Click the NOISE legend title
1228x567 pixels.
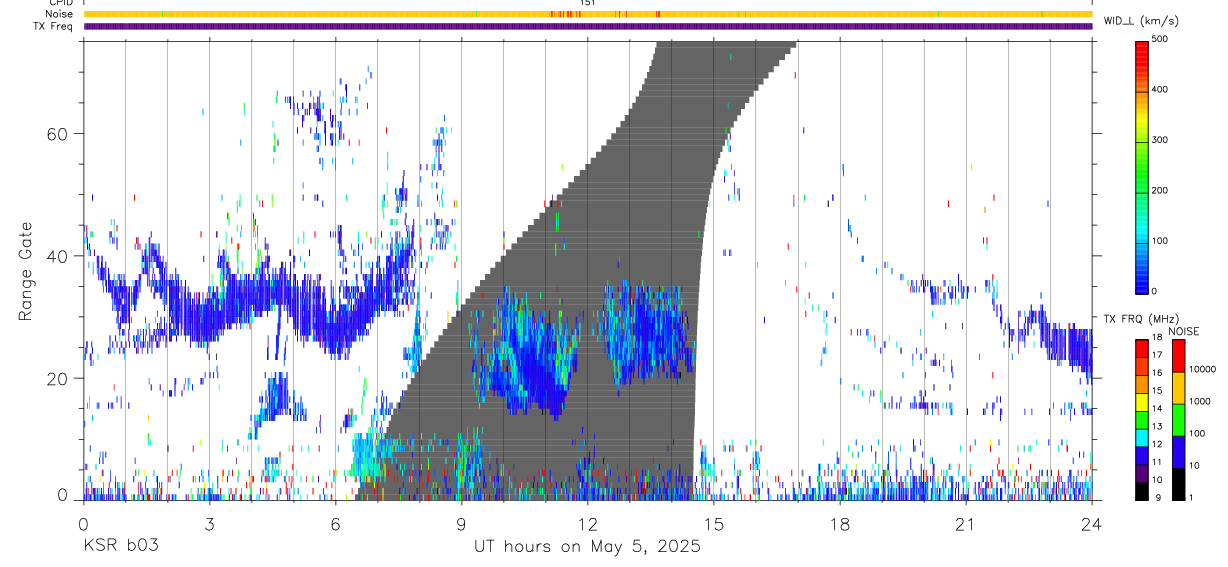point(1183,331)
